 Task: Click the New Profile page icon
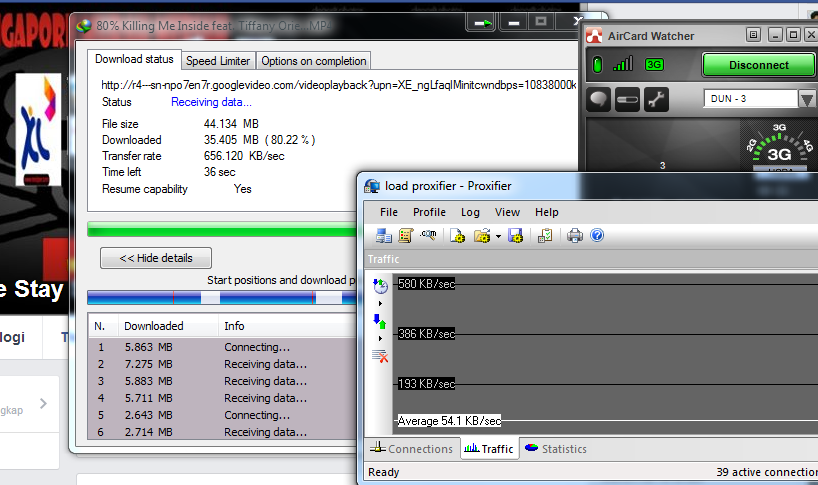(x=458, y=236)
